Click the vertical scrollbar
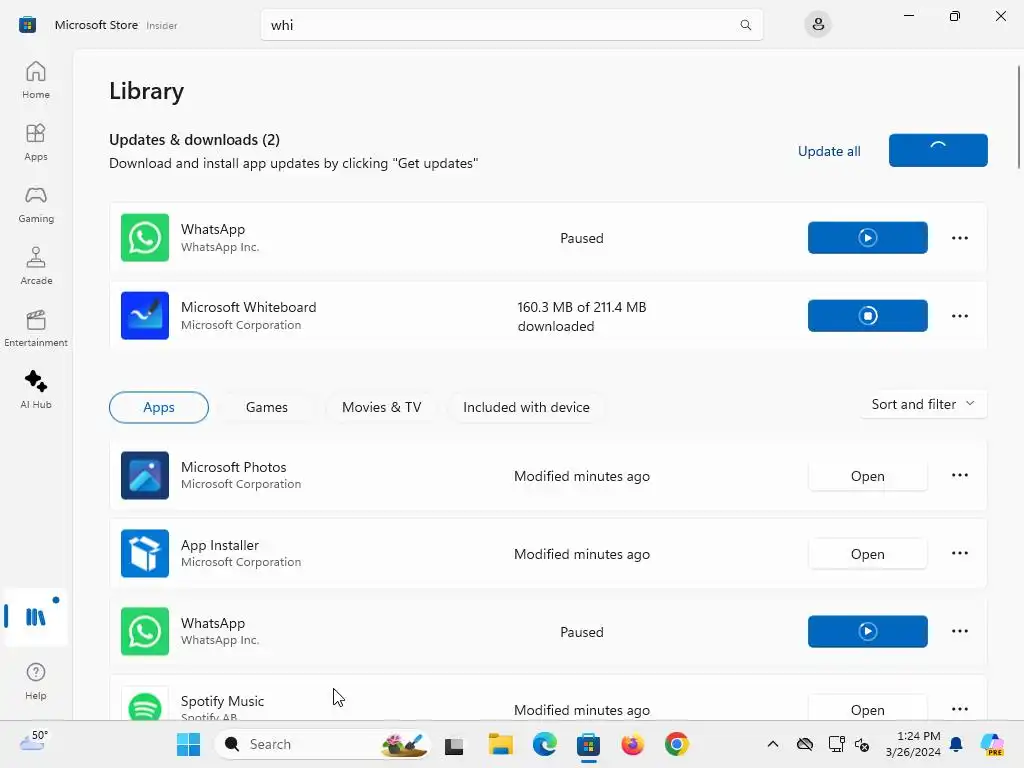Image resolution: width=1024 pixels, height=768 pixels. point(1018,118)
